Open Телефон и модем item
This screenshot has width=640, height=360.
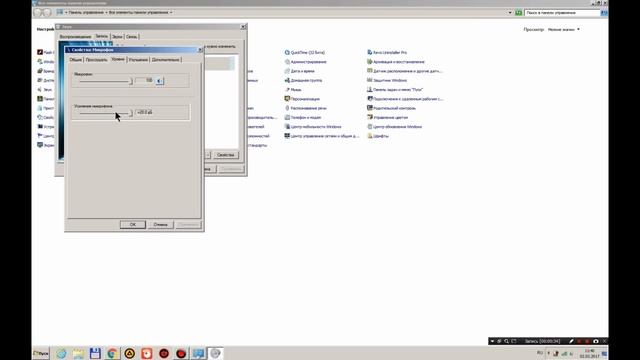click(x=302, y=118)
